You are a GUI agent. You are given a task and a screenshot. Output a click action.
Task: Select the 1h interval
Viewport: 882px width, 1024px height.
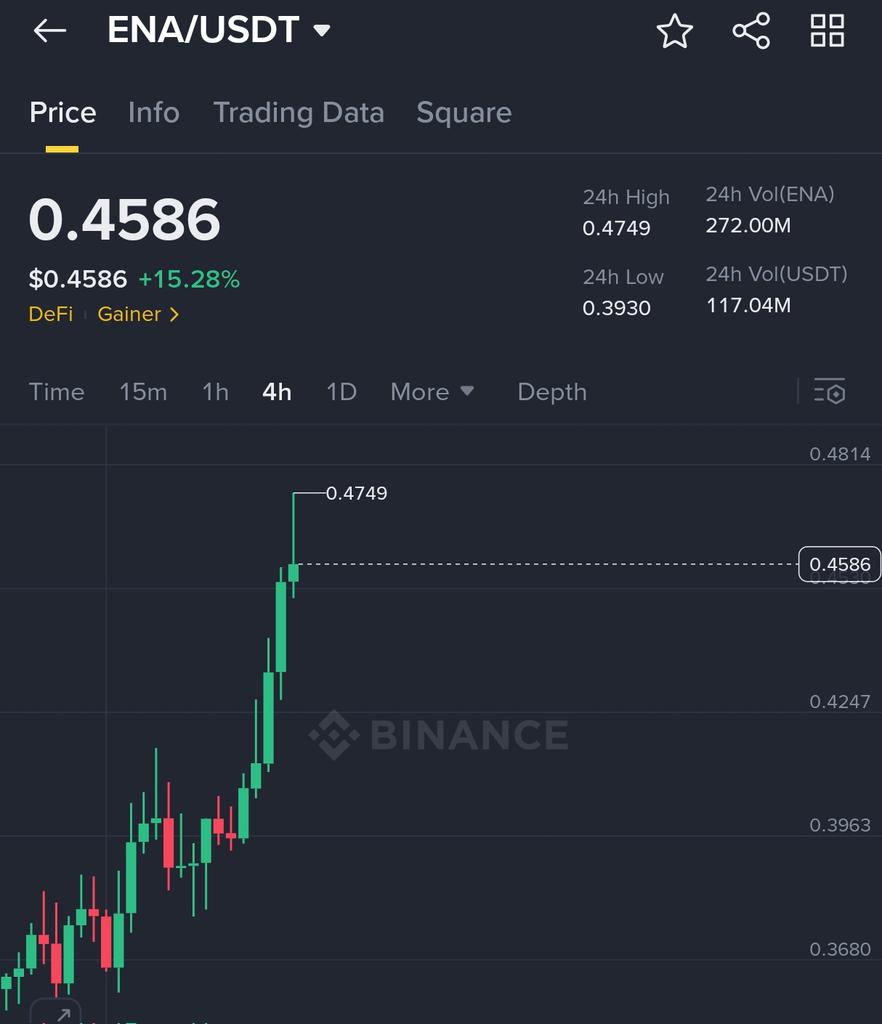215,392
